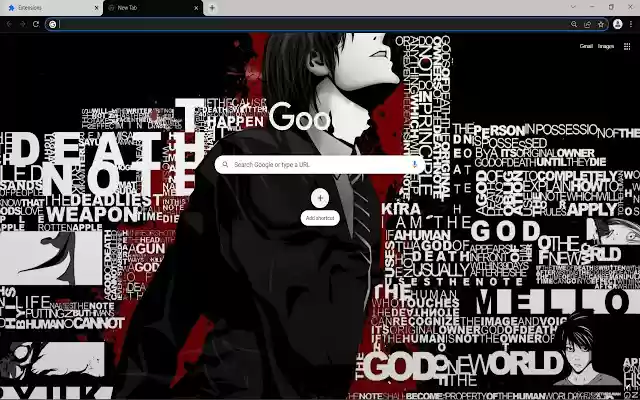640x400 pixels.
Task: Click the browser forward arrow
Action: [x=22, y=24]
